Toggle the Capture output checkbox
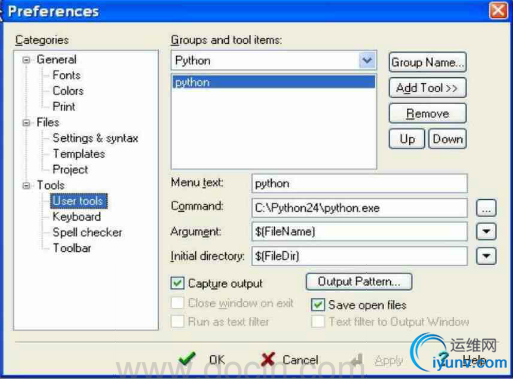 [177, 283]
